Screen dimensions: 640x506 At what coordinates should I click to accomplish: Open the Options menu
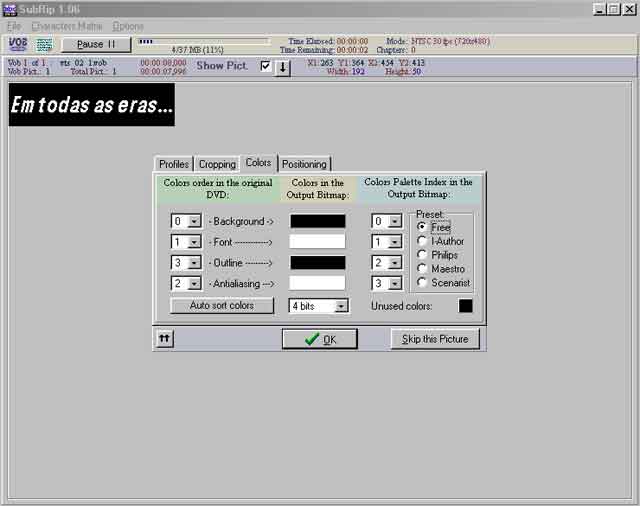(x=128, y=27)
